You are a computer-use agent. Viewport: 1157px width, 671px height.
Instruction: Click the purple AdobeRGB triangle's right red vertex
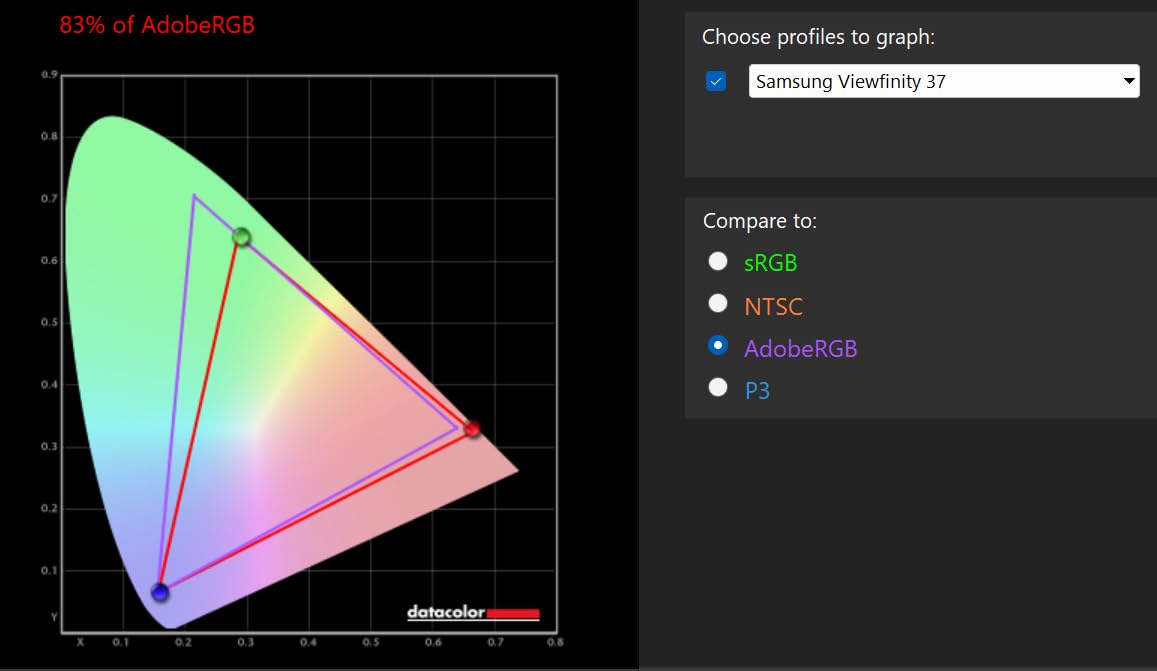(x=457, y=428)
